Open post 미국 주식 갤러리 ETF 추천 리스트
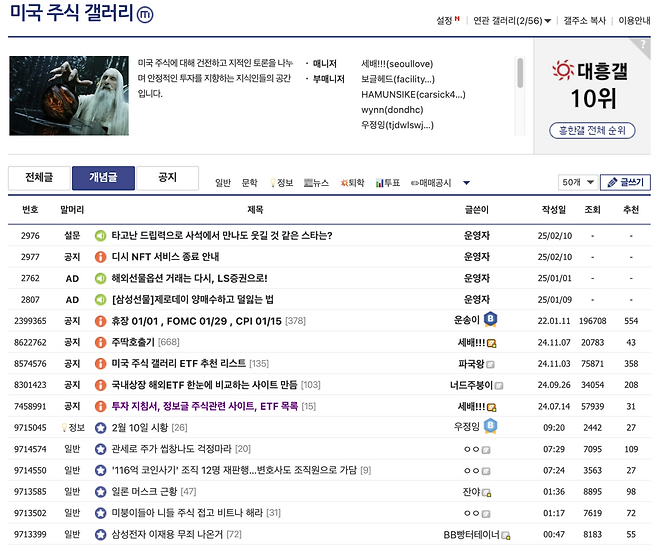This screenshot has height=545, width=658. click(179, 363)
